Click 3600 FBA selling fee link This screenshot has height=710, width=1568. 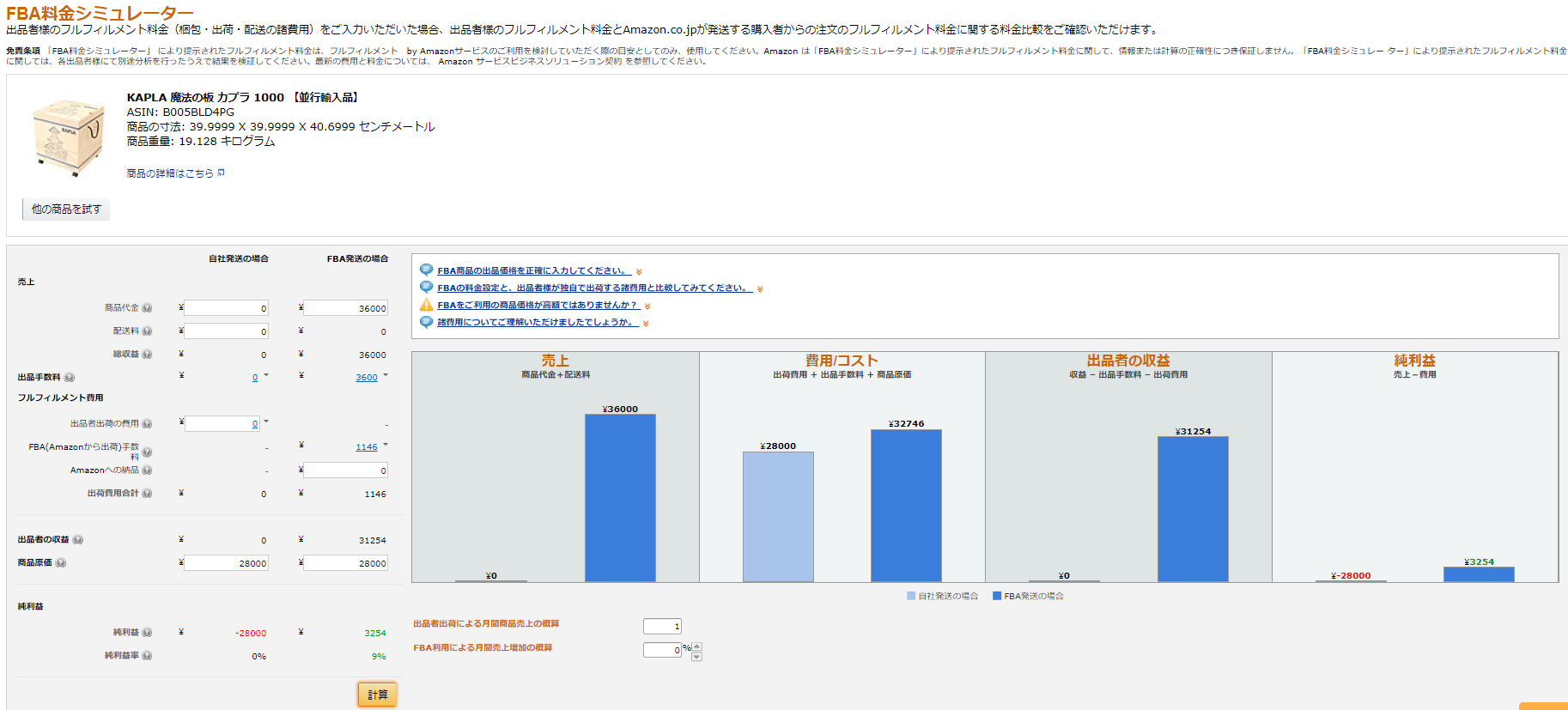tap(367, 378)
